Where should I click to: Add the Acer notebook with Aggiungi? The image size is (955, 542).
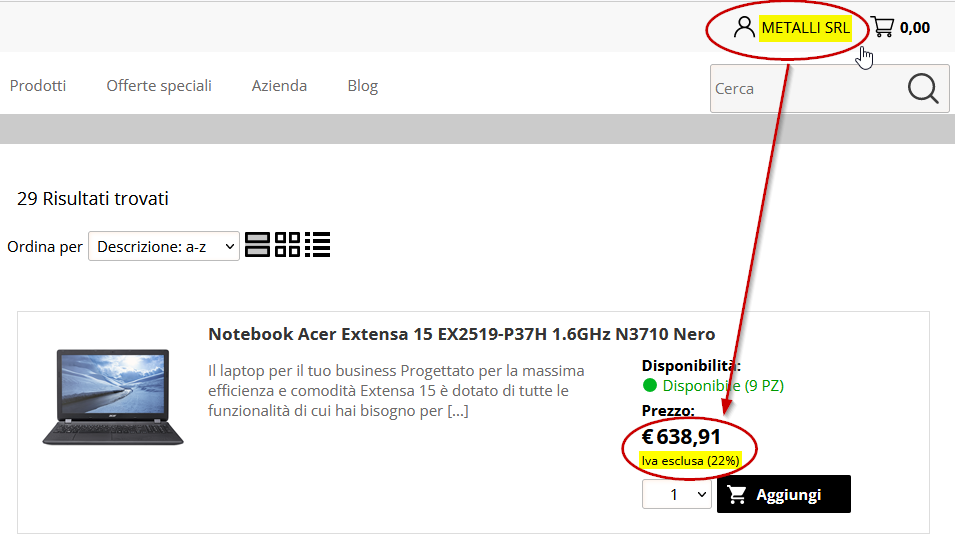pyautogui.click(x=784, y=494)
